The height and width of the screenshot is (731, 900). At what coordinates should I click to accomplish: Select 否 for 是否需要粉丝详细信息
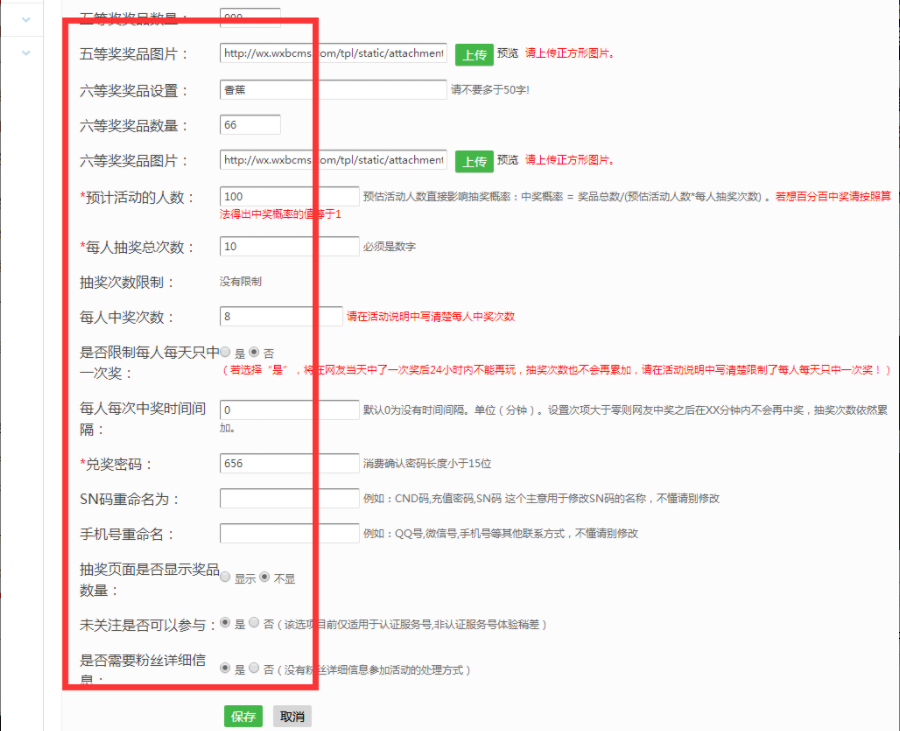[x=254, y=667]
